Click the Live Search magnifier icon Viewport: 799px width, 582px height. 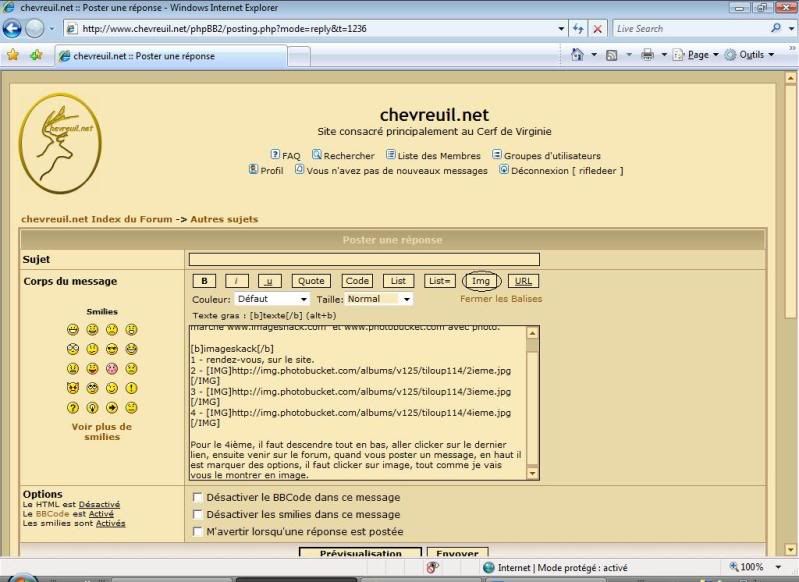[776, 29]
